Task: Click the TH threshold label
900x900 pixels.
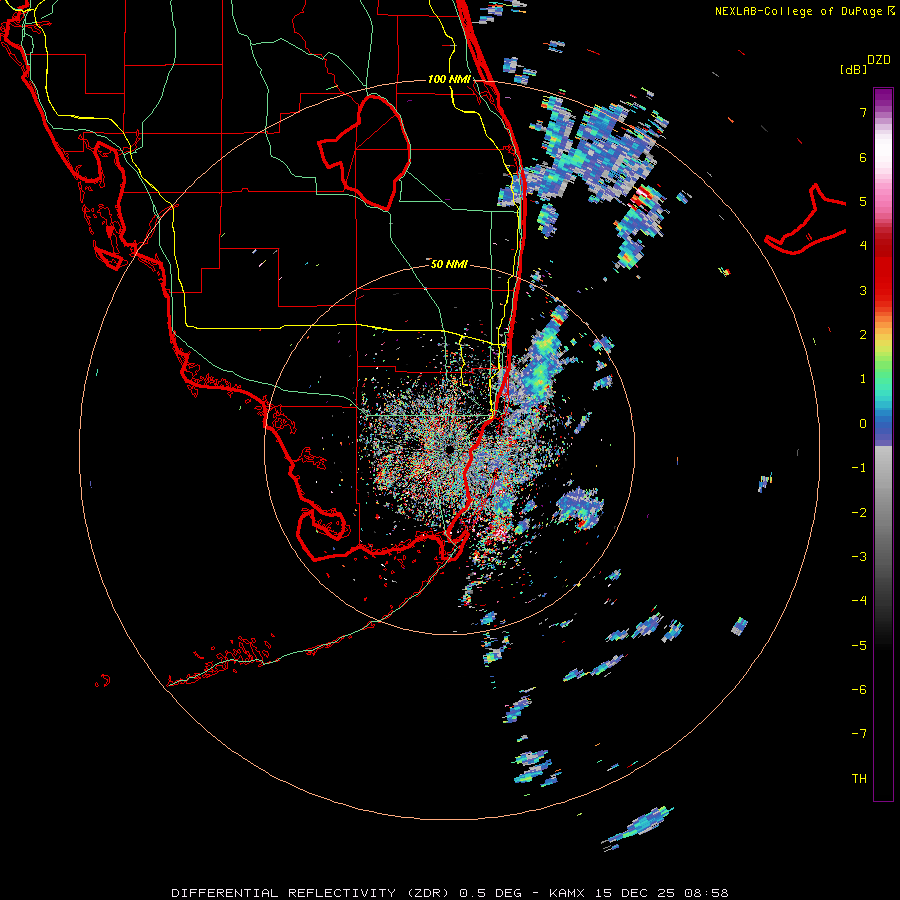Action: click(x=859, y=779)
